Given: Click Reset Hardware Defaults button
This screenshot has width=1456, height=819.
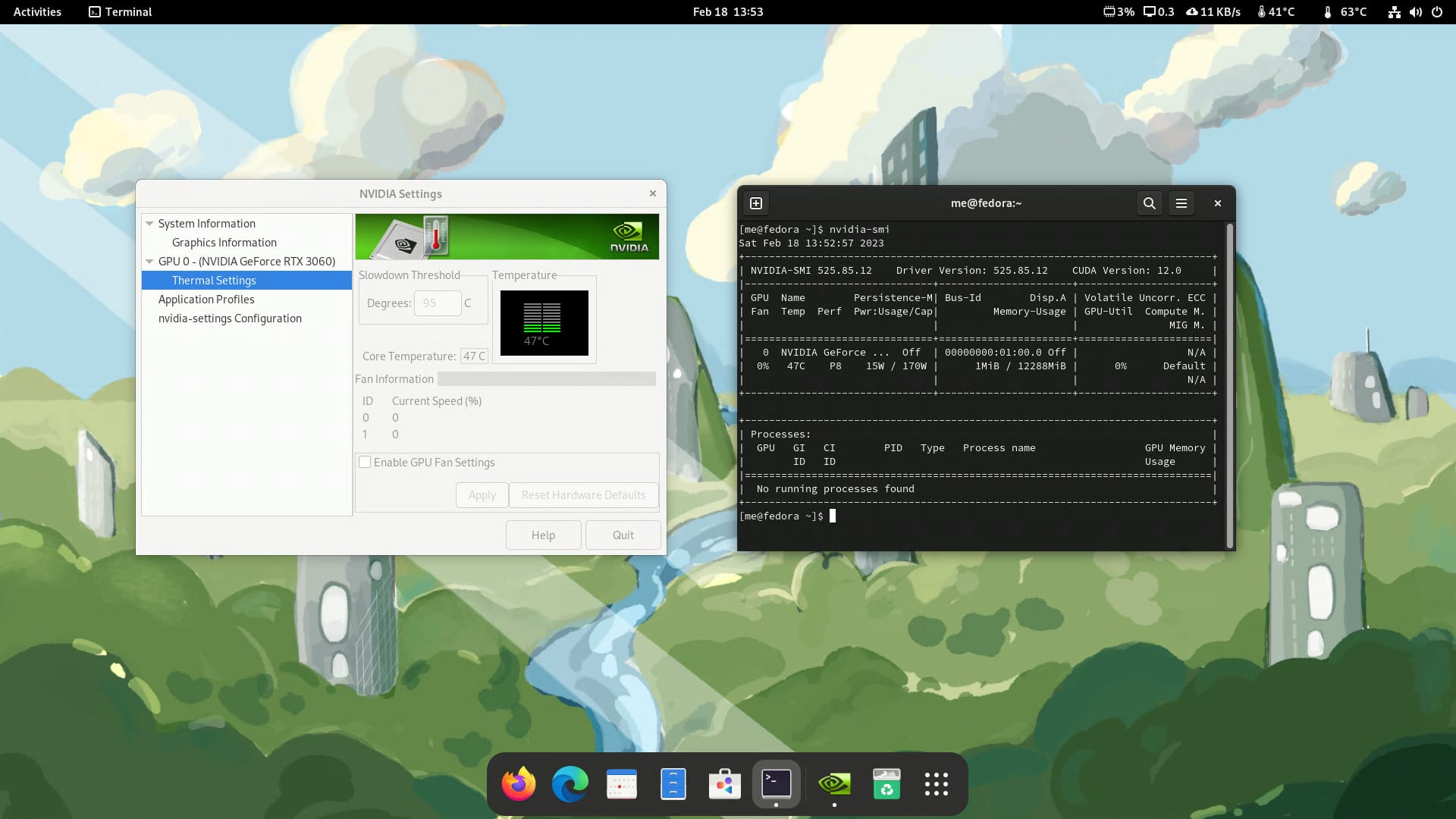Looking at the screenshot, I should tap(583, 494).
